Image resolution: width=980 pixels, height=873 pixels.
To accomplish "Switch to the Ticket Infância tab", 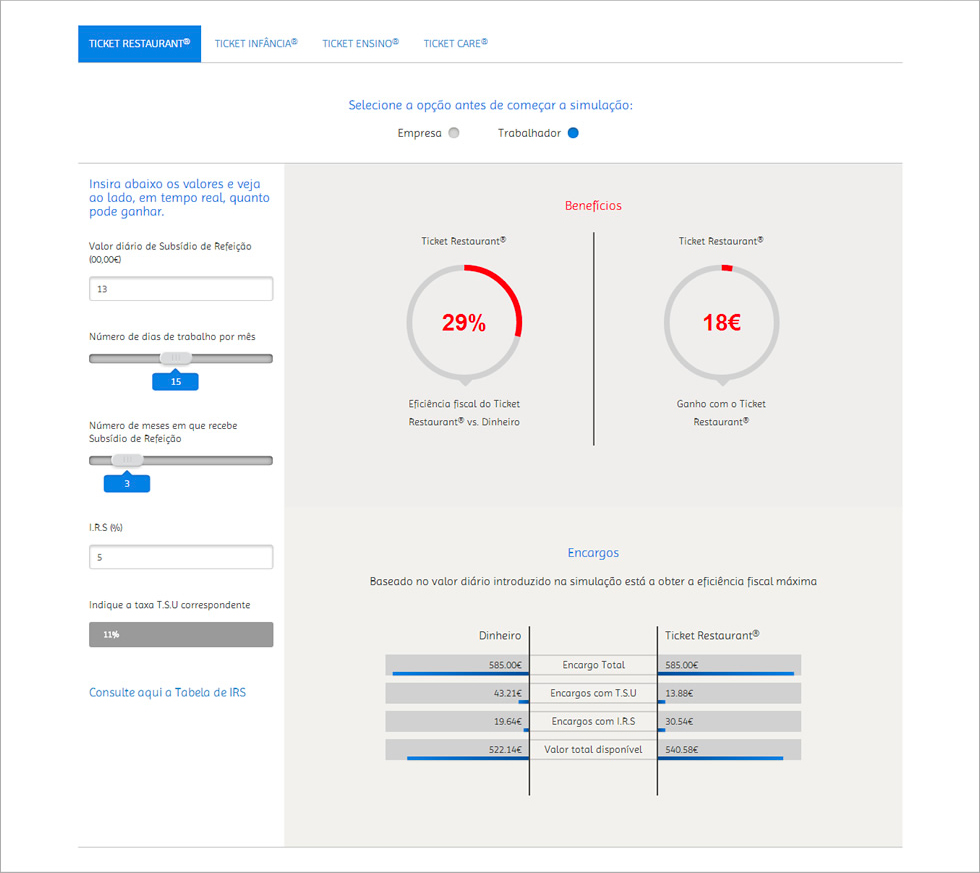I will 256,44.
